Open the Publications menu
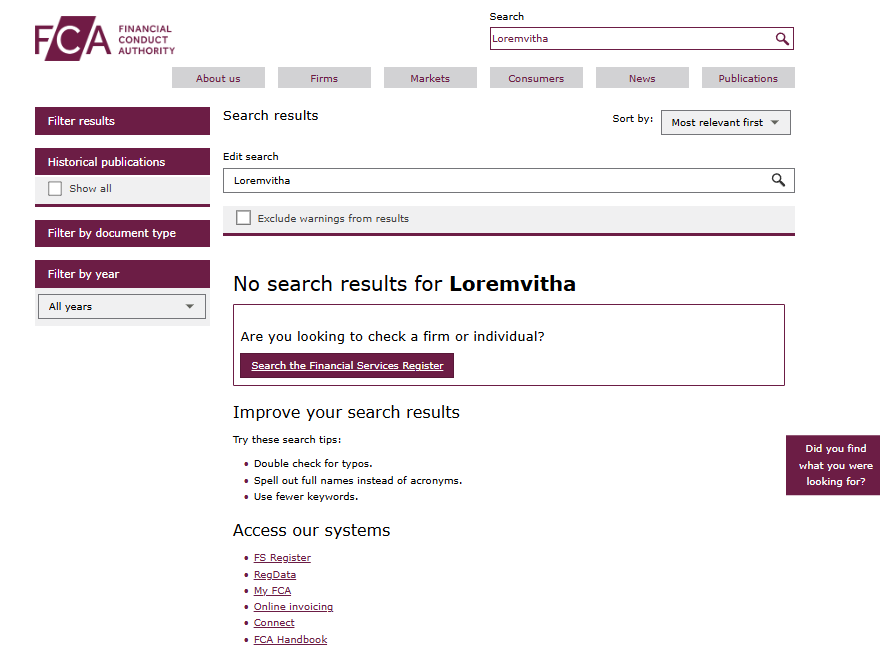 [748, 78]
